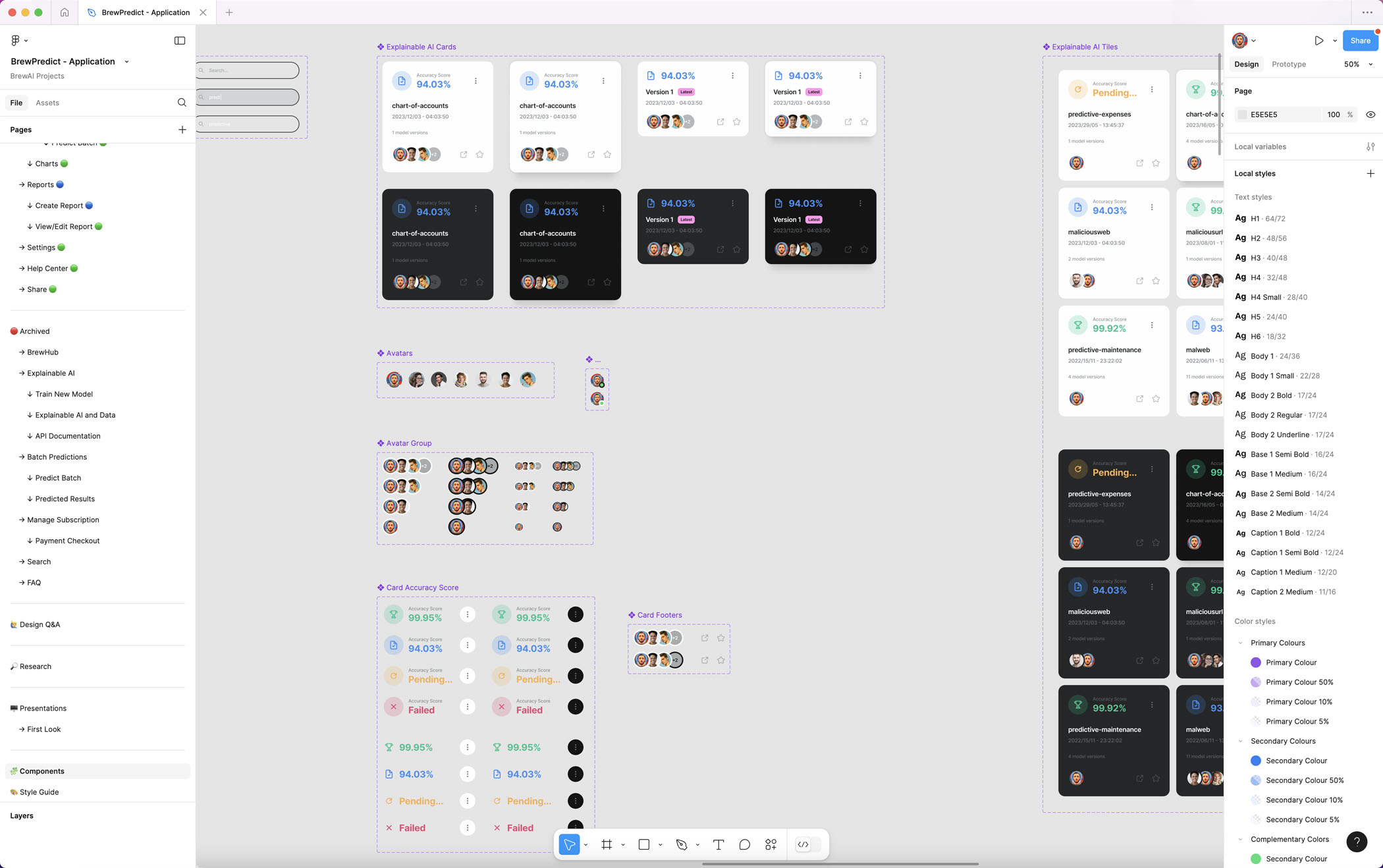
Task: Open kebab menu on light predictive-expenses tile
Action: coord(1152,90)
